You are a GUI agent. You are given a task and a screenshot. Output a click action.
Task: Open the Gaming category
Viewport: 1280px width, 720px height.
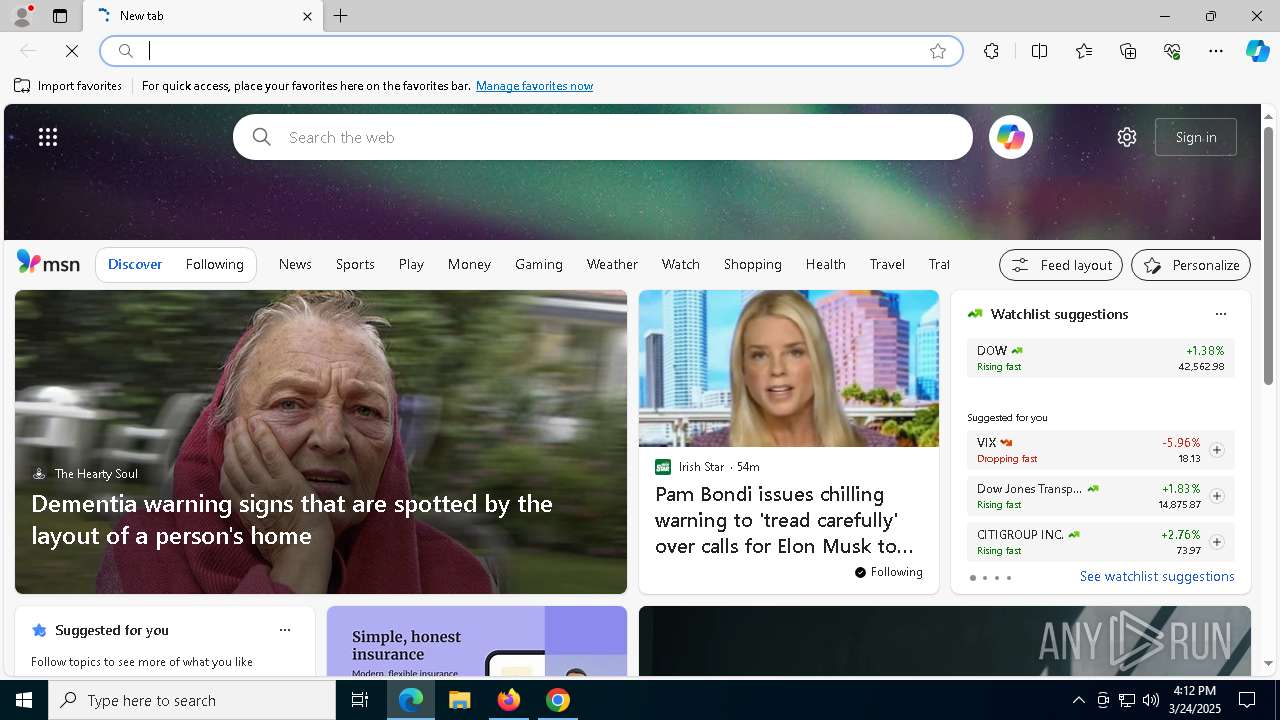pos(539,264)
